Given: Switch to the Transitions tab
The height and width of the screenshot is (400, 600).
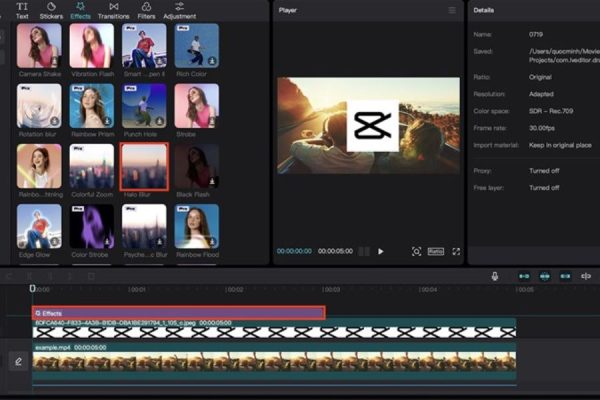Looking at the screenshot, I should pos(112,11).
